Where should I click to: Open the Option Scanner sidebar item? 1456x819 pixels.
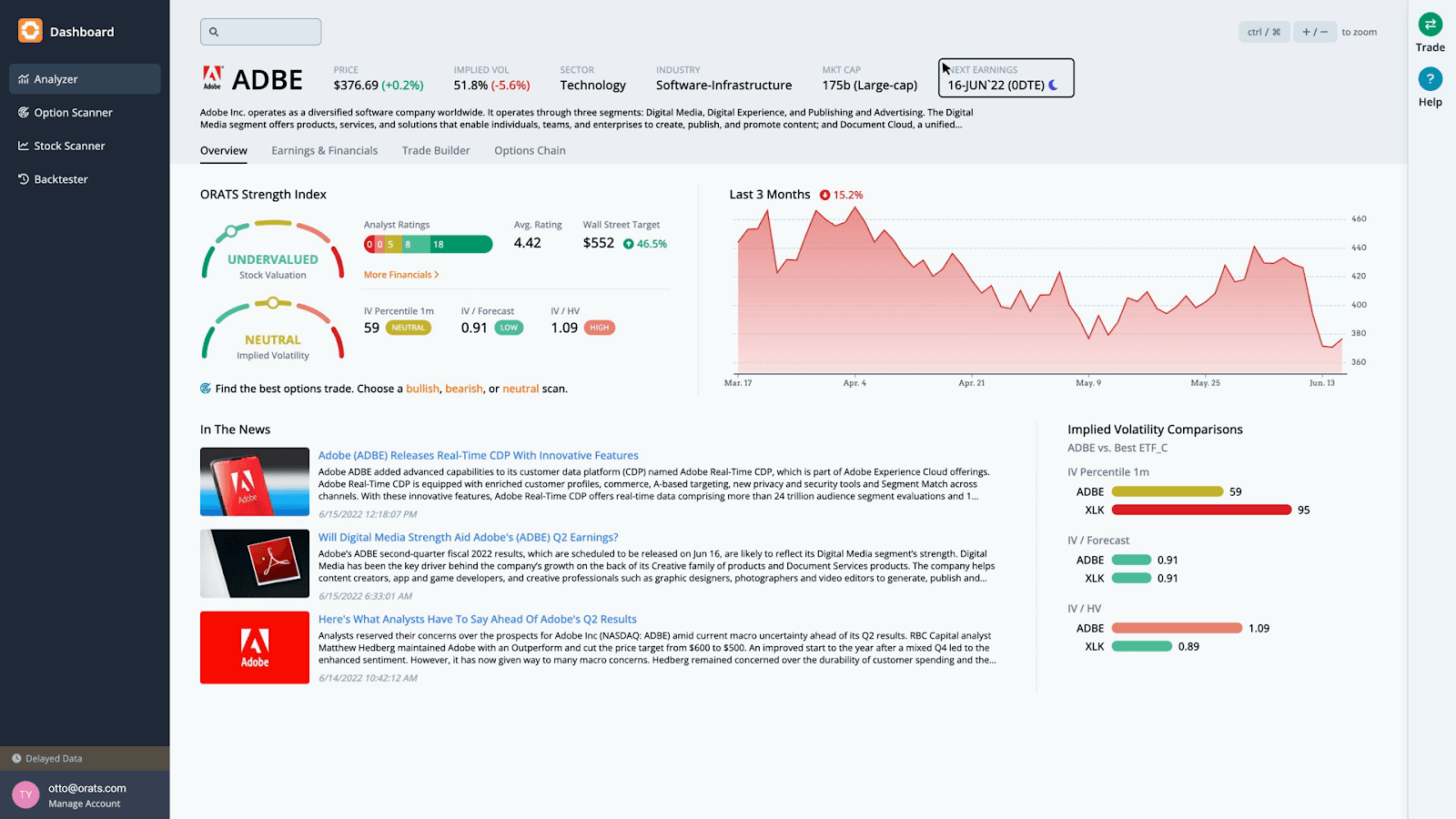(85, 113)
